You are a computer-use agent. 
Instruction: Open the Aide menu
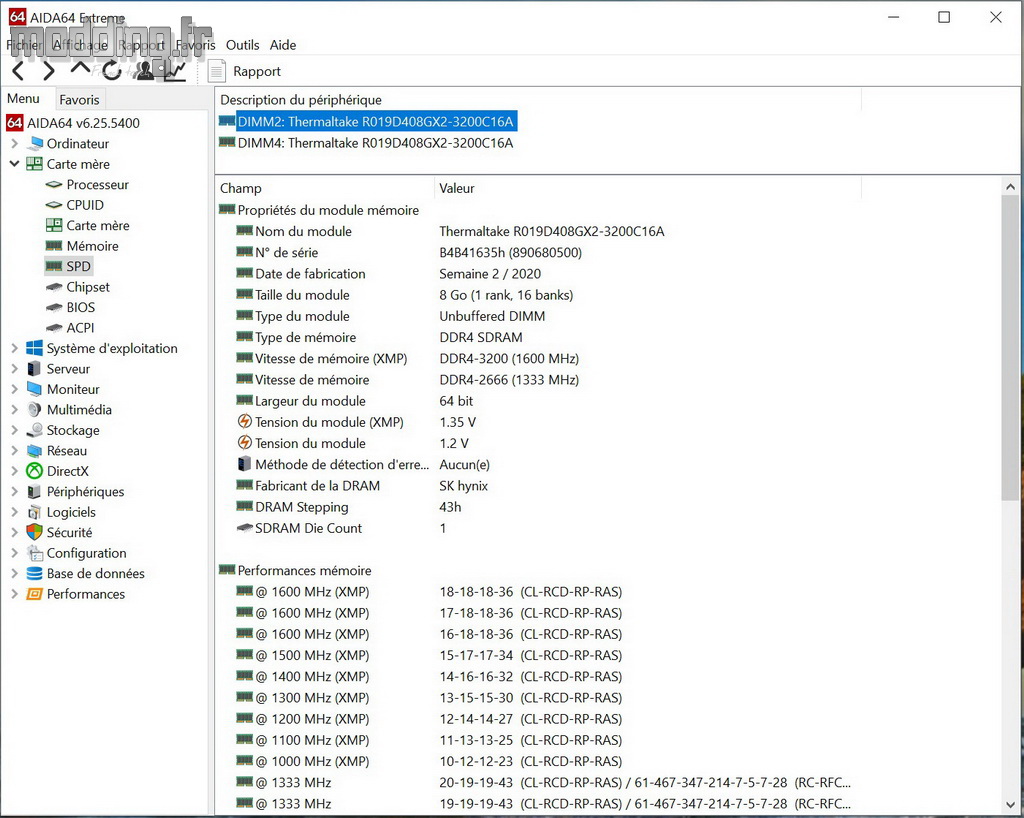pos(283,45)
